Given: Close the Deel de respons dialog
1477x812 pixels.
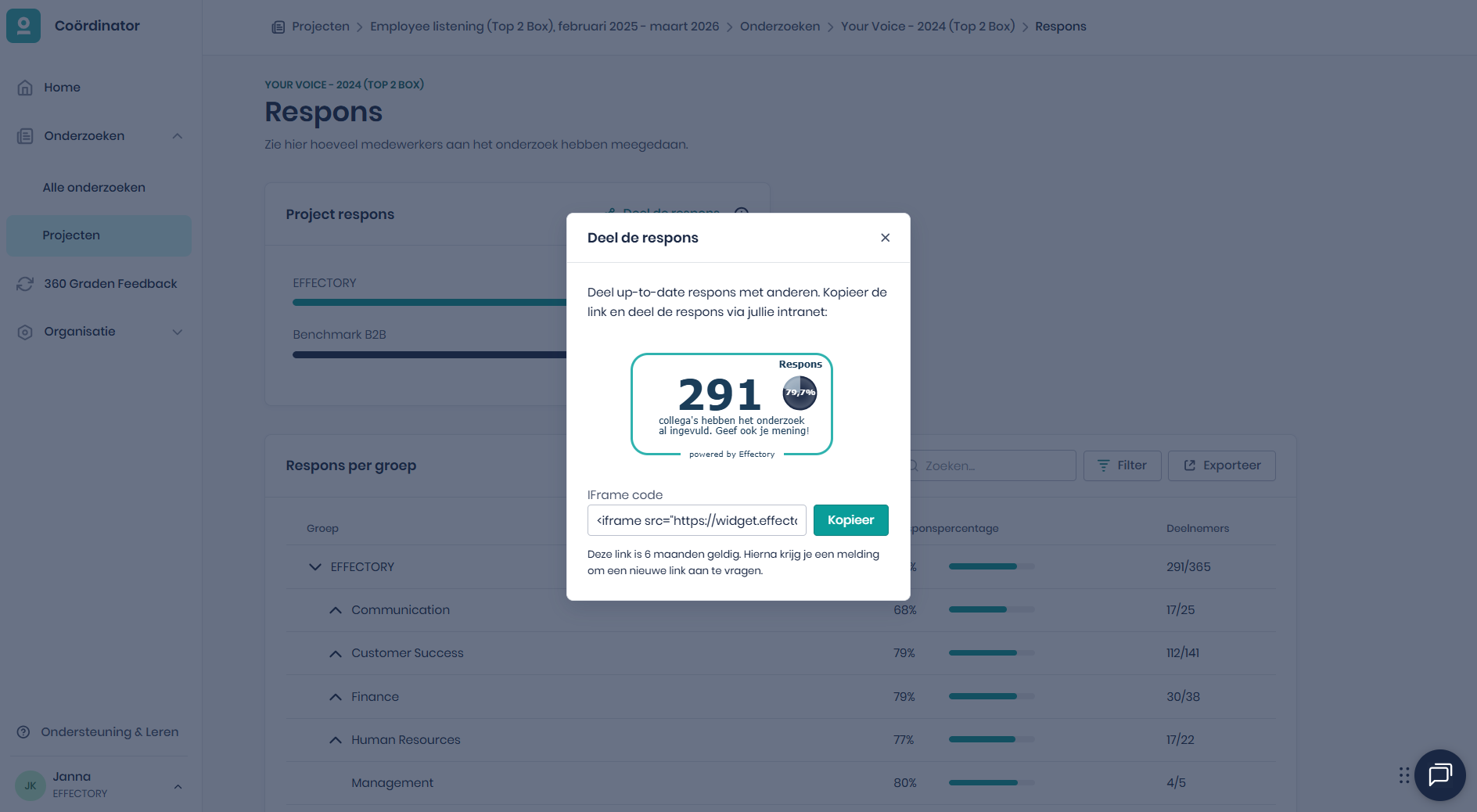Looking at the screenshot, I should point(885,238).
